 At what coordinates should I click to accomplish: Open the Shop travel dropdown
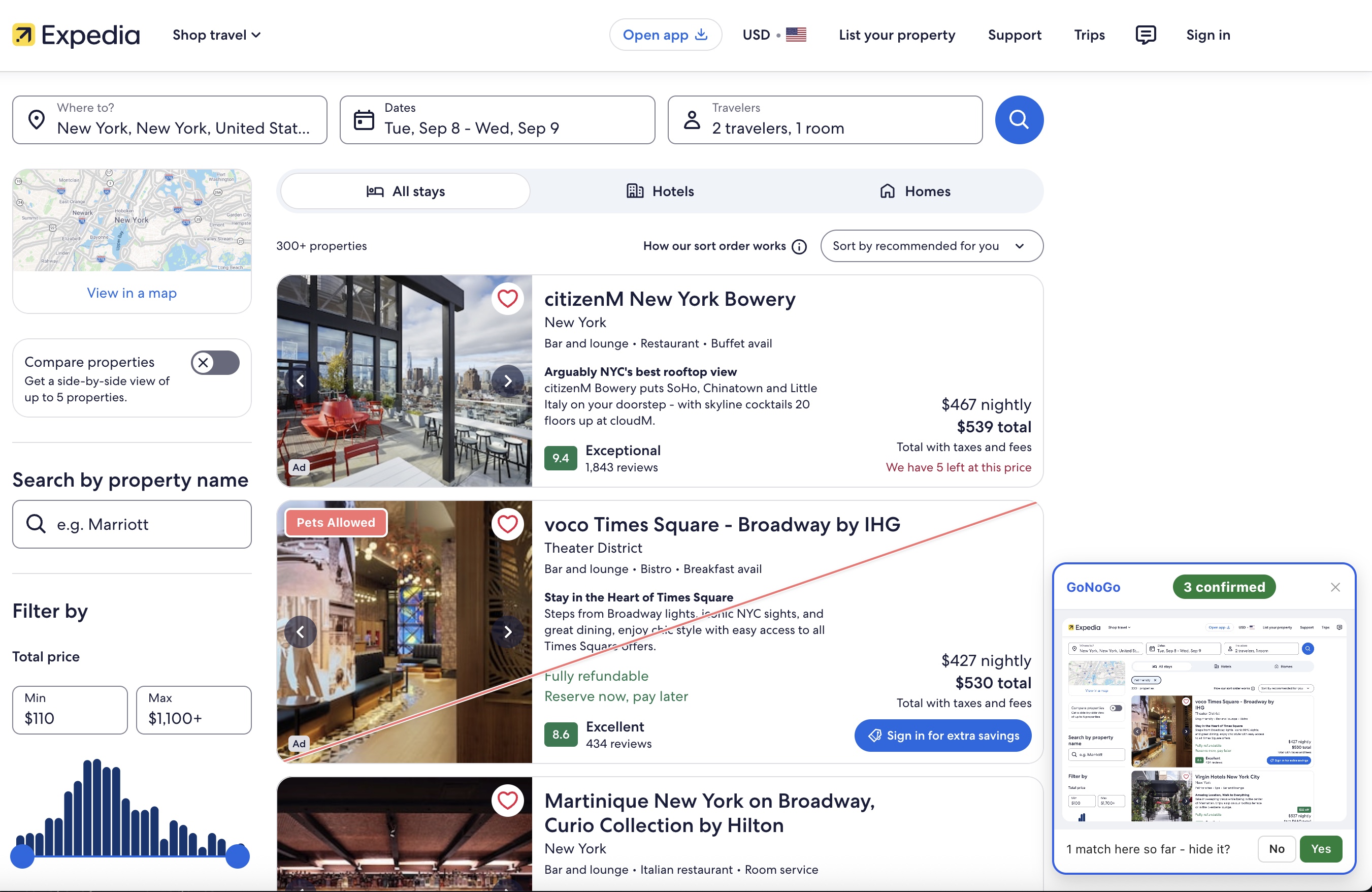click(217, 35)
